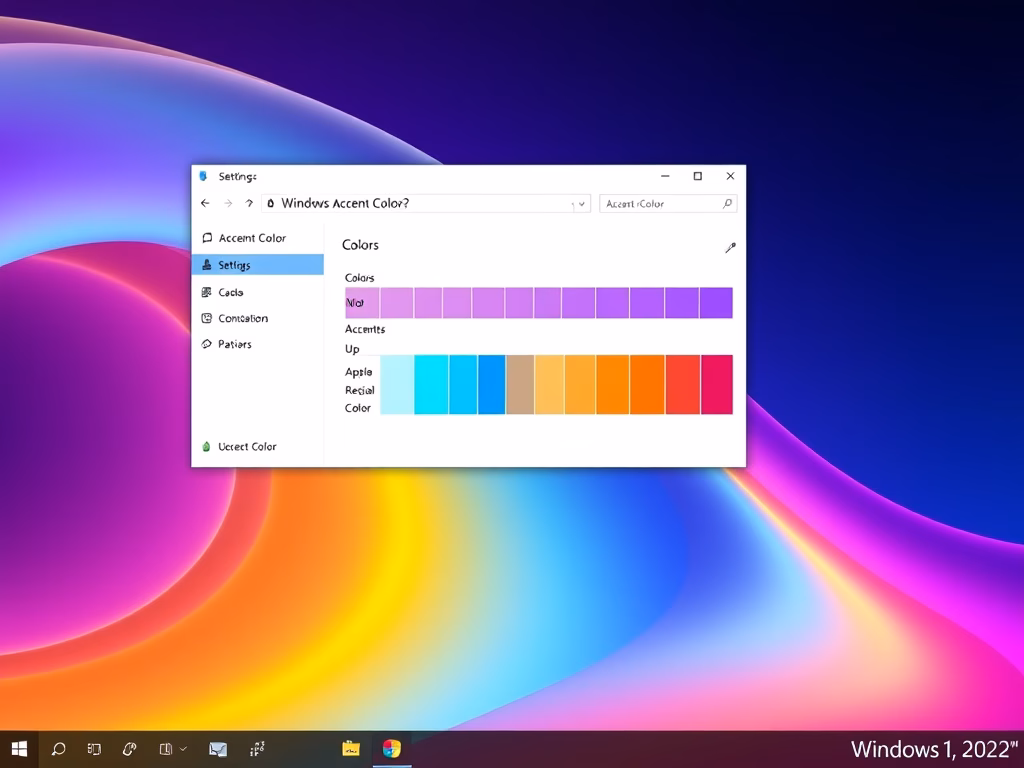The height and width of the screenshot is (768, 1024).
Task: Choose the red-orange swatch beside crimson
Action: point(682,385)
